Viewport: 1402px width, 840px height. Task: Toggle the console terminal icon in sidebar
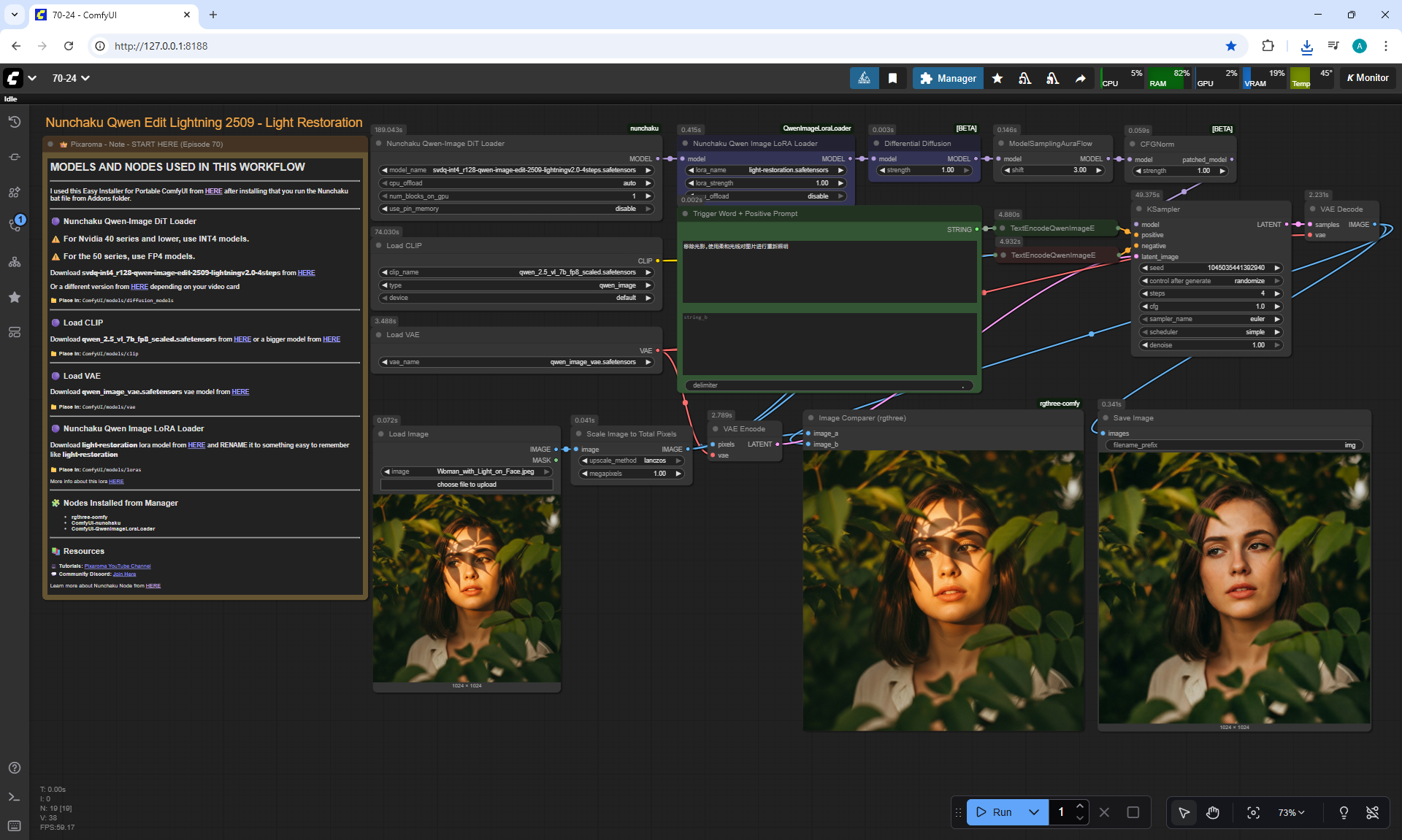click(x=15, y=797)
